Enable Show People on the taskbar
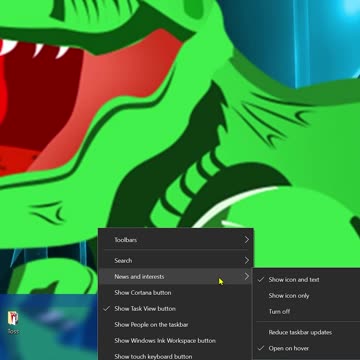This screenshot has height=360, width=360. pyautogui.click(x=176, y=324)
